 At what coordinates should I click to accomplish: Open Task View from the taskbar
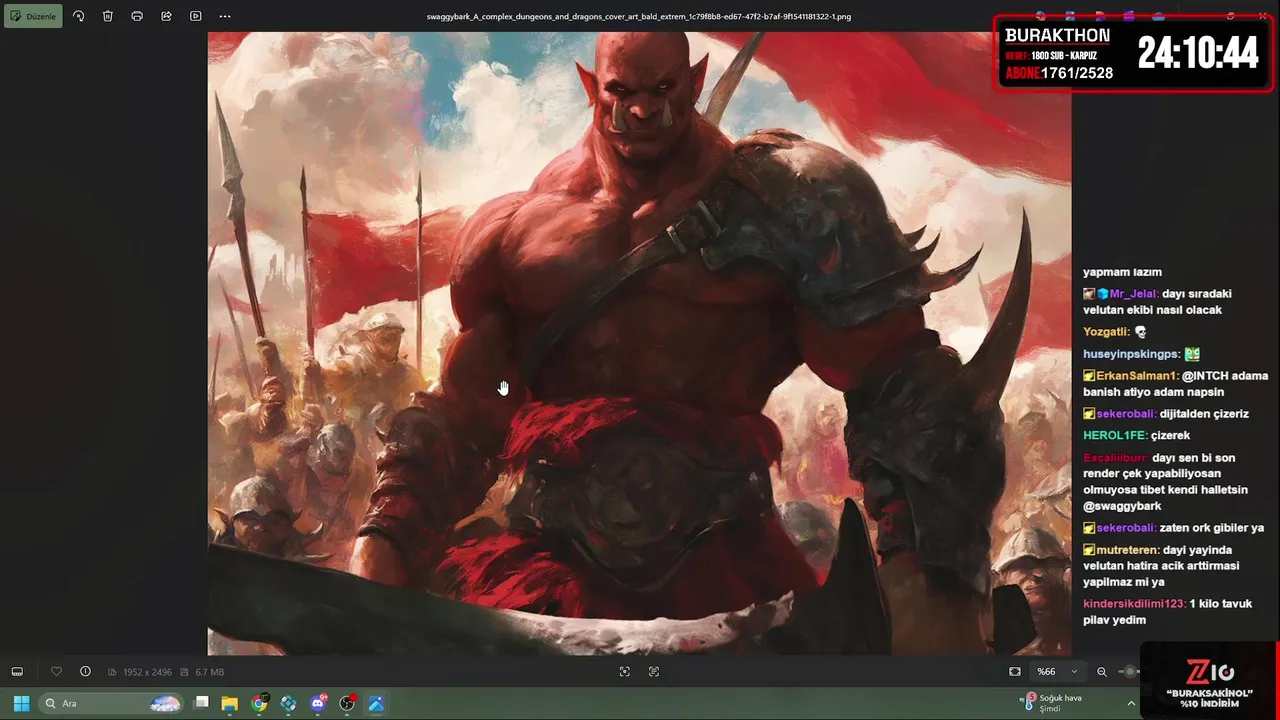(x=201, y=703)
